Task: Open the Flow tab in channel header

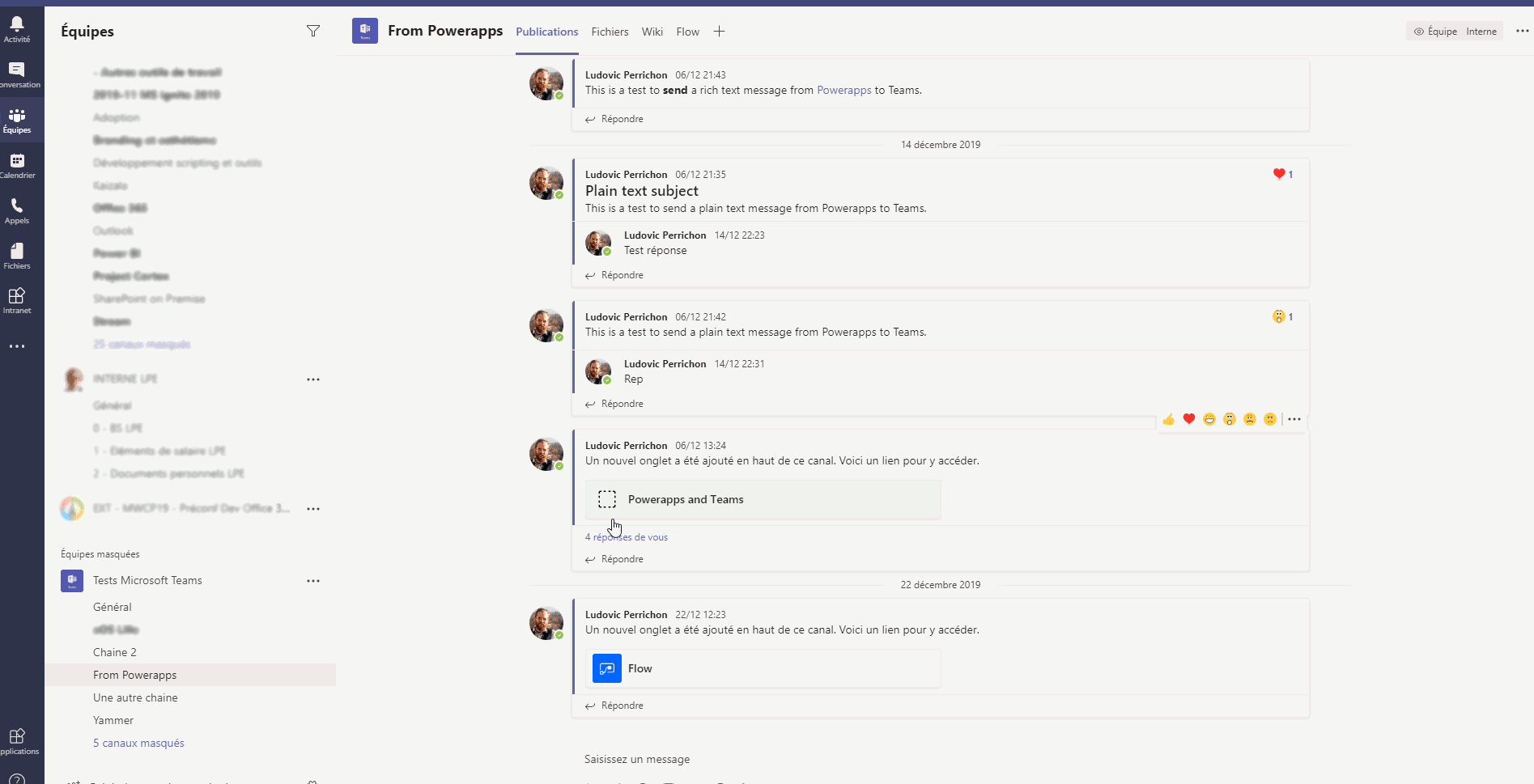Action: [688, 32]
